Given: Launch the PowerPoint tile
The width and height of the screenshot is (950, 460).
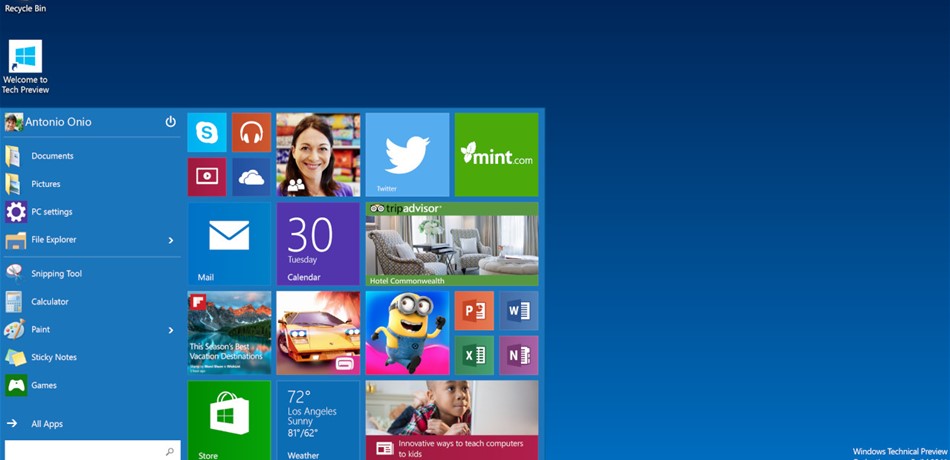Looking at the screenshot, I should click(x=474, y=311).
